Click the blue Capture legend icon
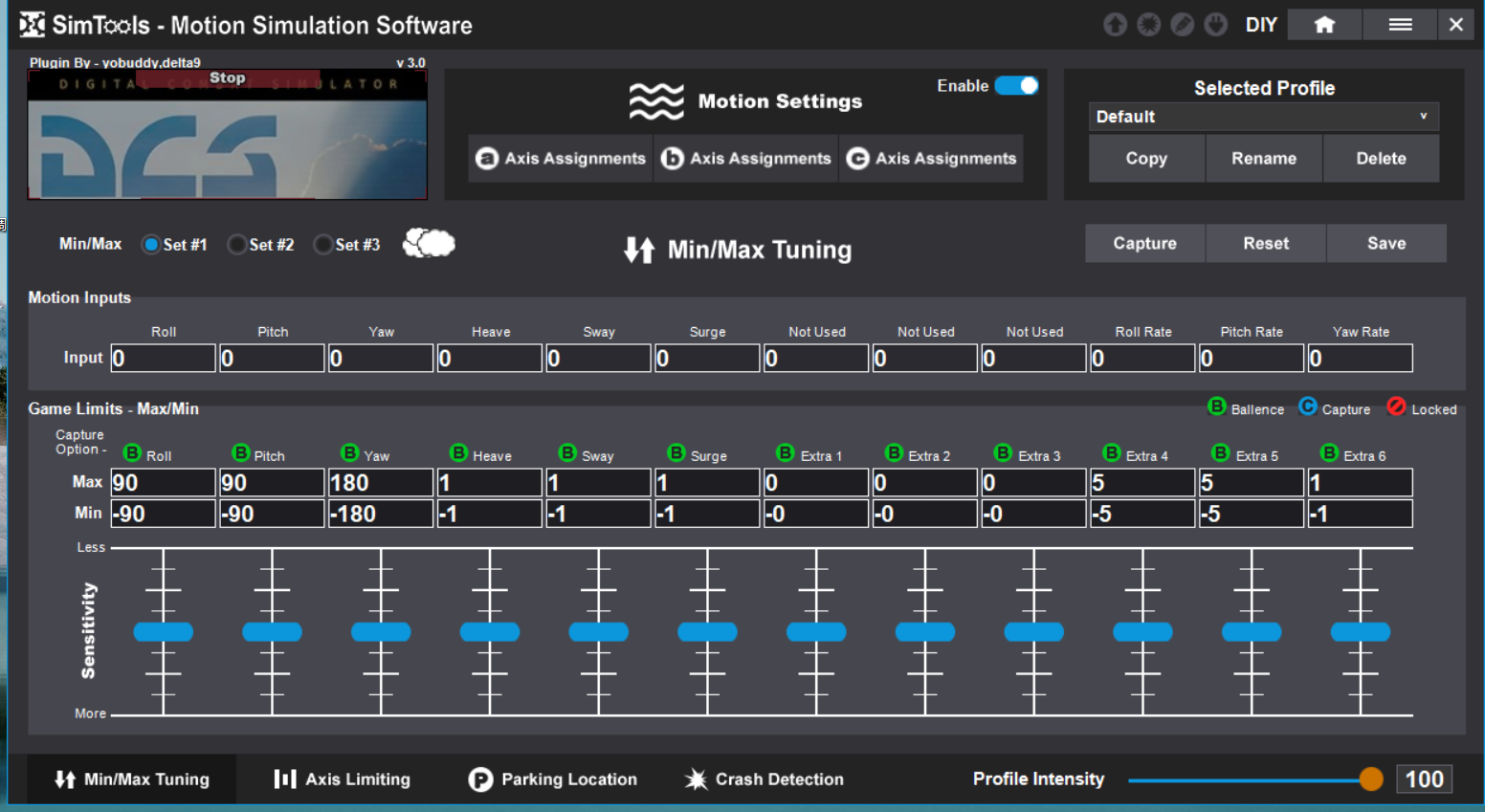Viewport: 1485px width, 812px height. 1308,406
